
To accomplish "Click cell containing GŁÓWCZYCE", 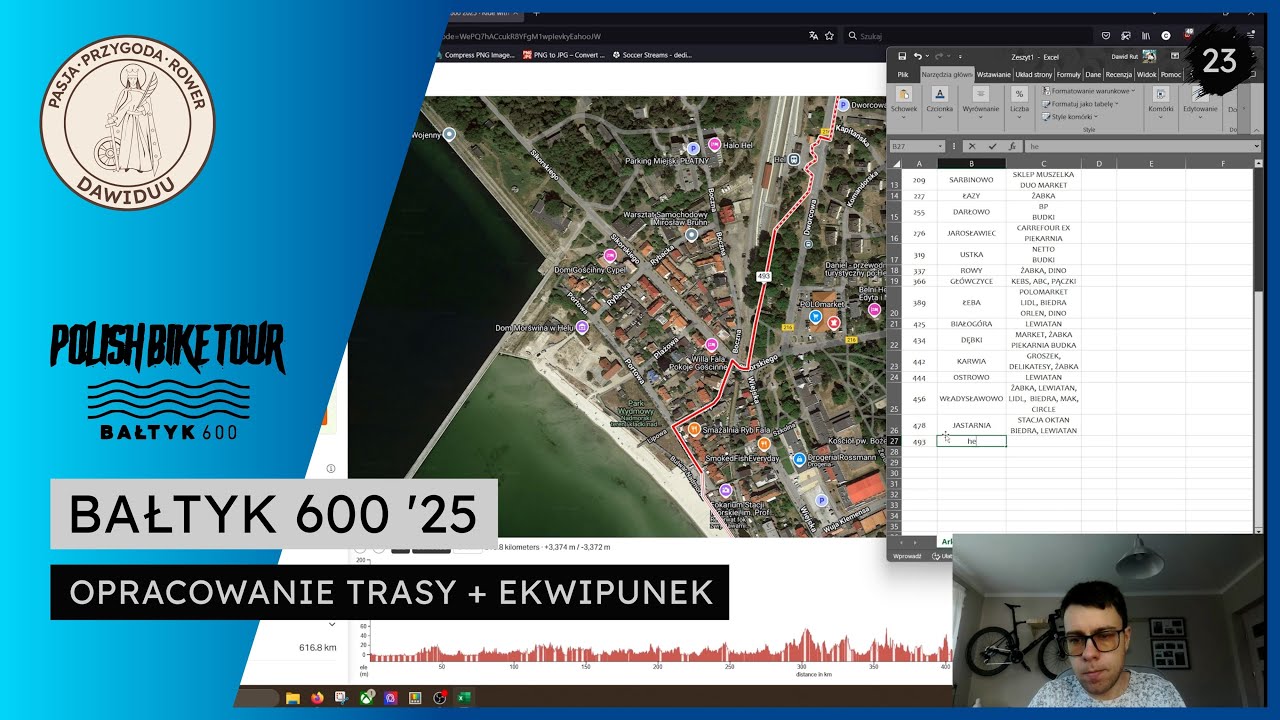I will pos(971,281).
